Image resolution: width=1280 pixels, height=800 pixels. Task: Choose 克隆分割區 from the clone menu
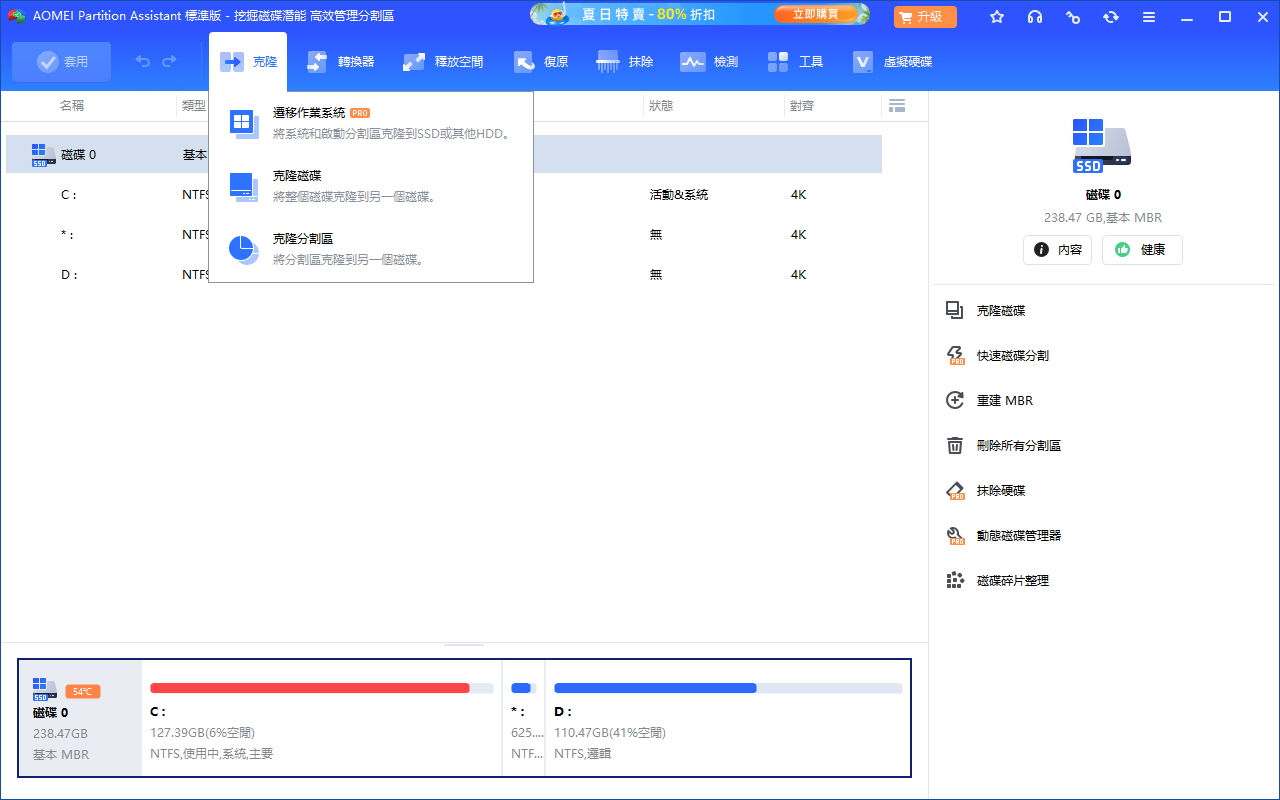point(371,249)
